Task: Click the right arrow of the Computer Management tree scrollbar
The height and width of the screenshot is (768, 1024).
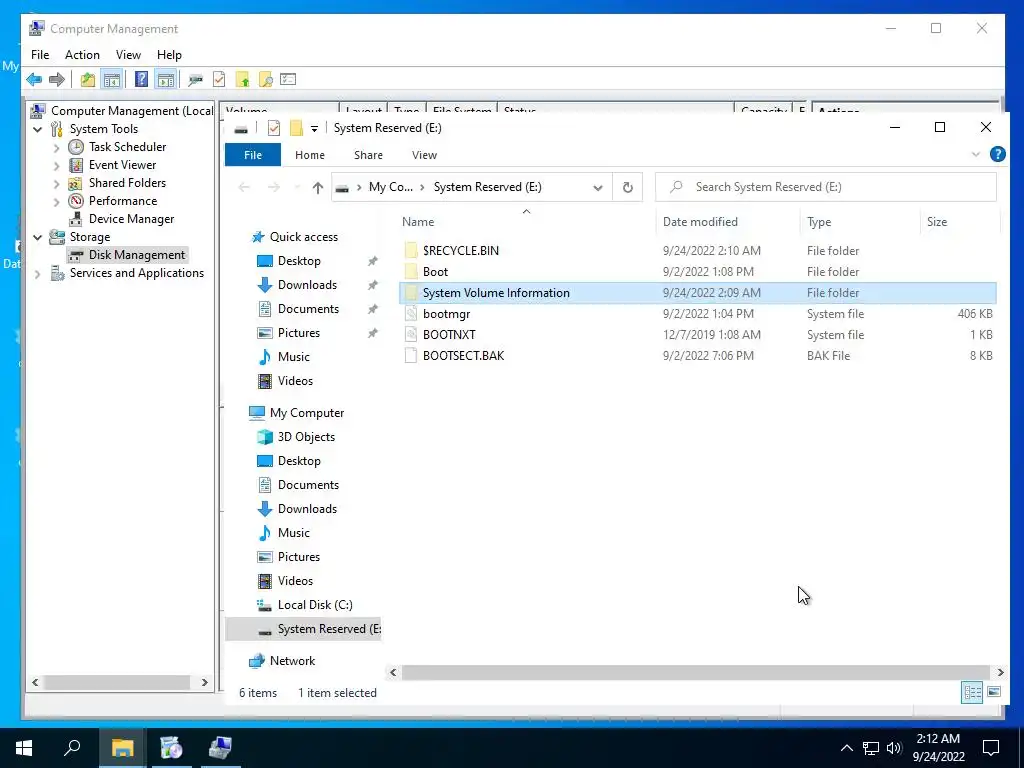Action: pos(204,682)
